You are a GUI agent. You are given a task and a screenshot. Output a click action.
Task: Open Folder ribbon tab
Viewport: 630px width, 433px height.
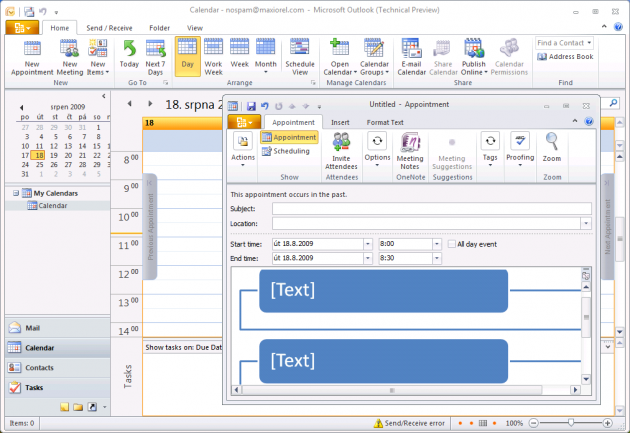tap(160, 28)
